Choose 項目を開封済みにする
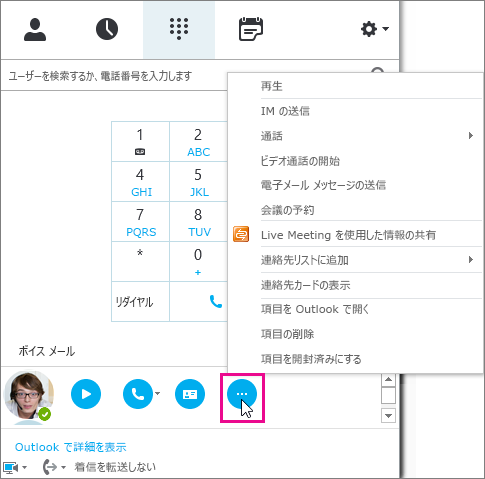This screenshot has height=479, width=485. [x=356, y=359]
